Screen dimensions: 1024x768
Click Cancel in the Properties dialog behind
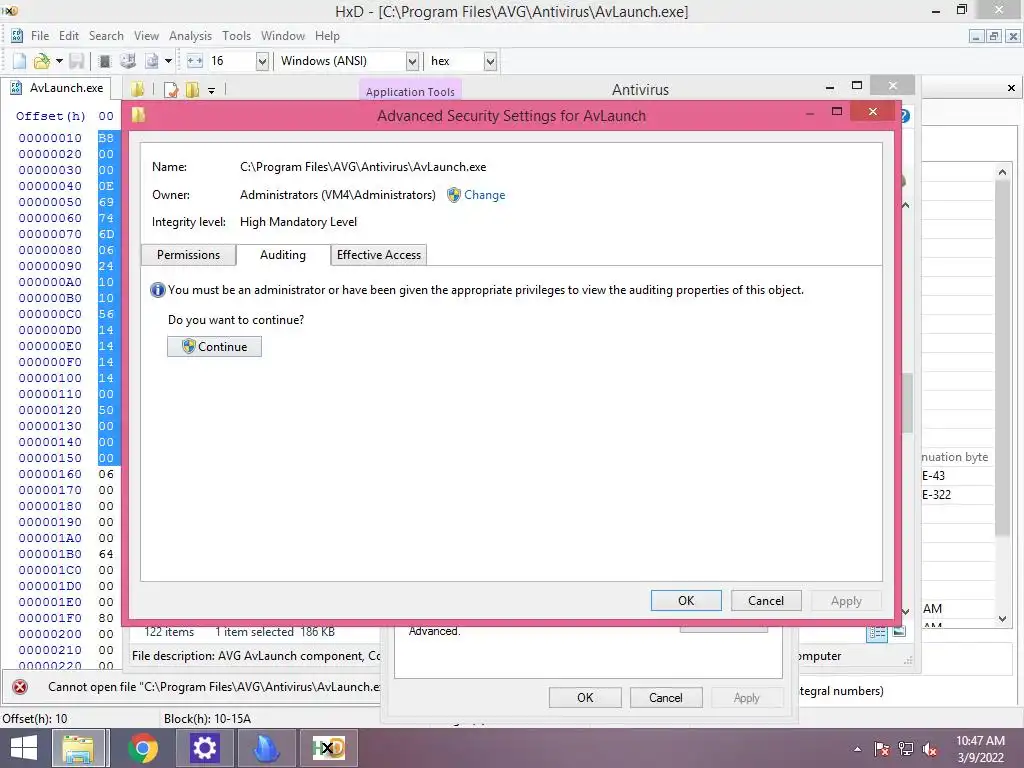[x=665, y=697]
